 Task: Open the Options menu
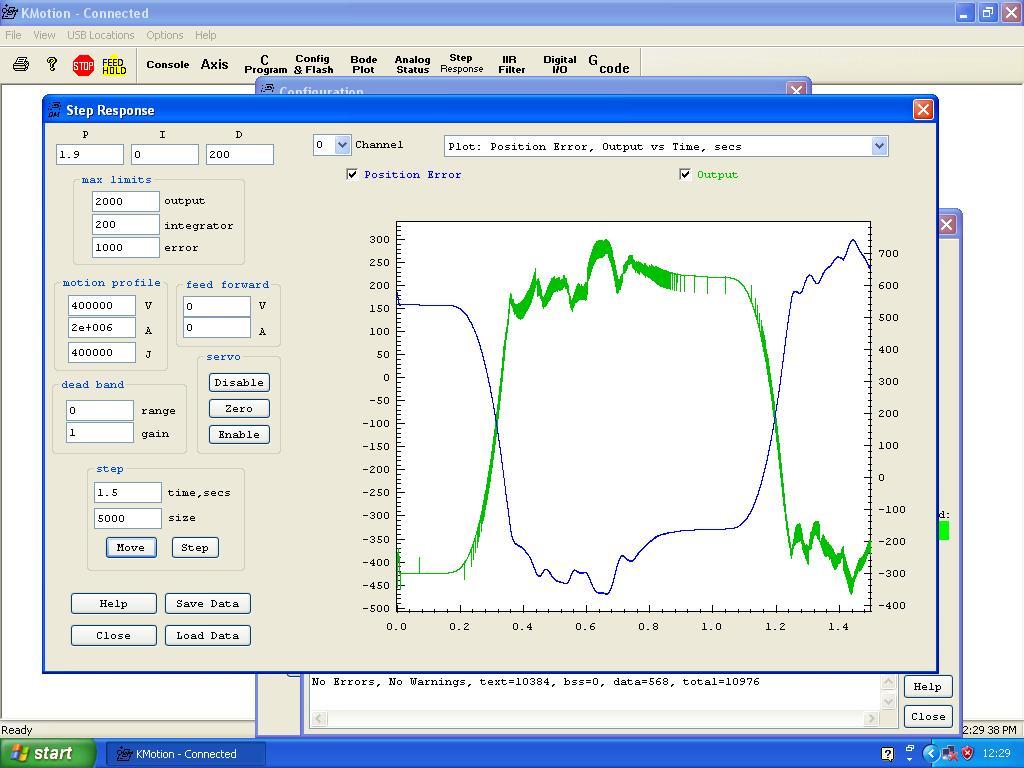click(164, 35)
